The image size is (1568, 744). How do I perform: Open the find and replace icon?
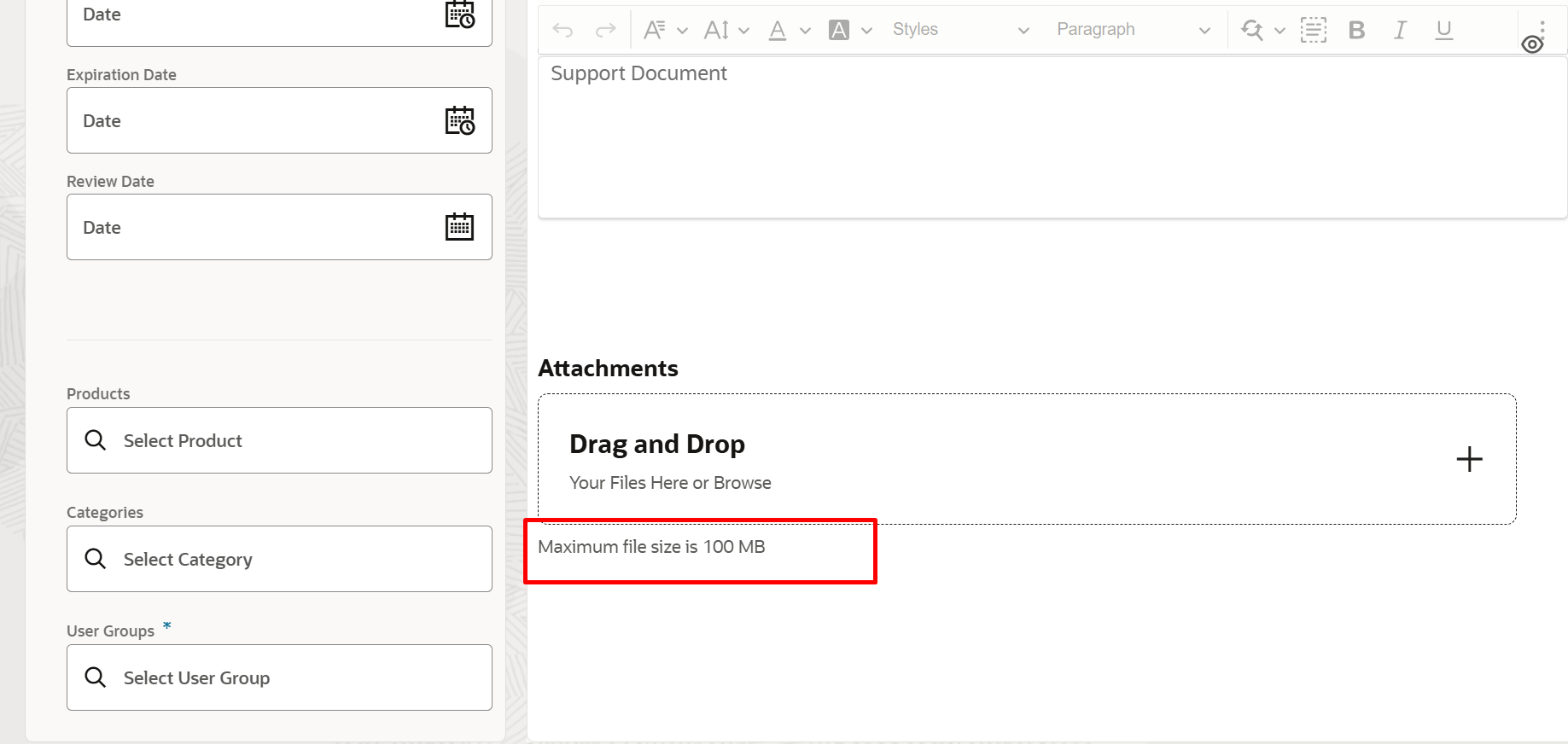[1252, 30]
